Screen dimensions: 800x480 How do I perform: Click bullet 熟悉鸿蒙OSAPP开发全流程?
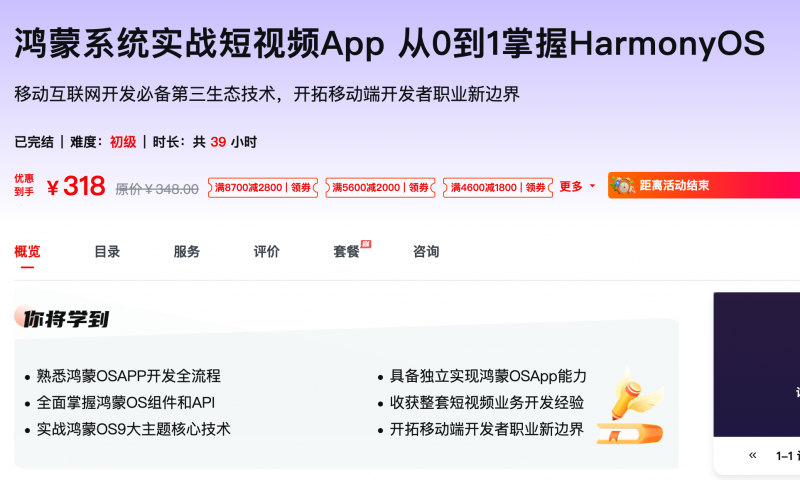point(129,376)
